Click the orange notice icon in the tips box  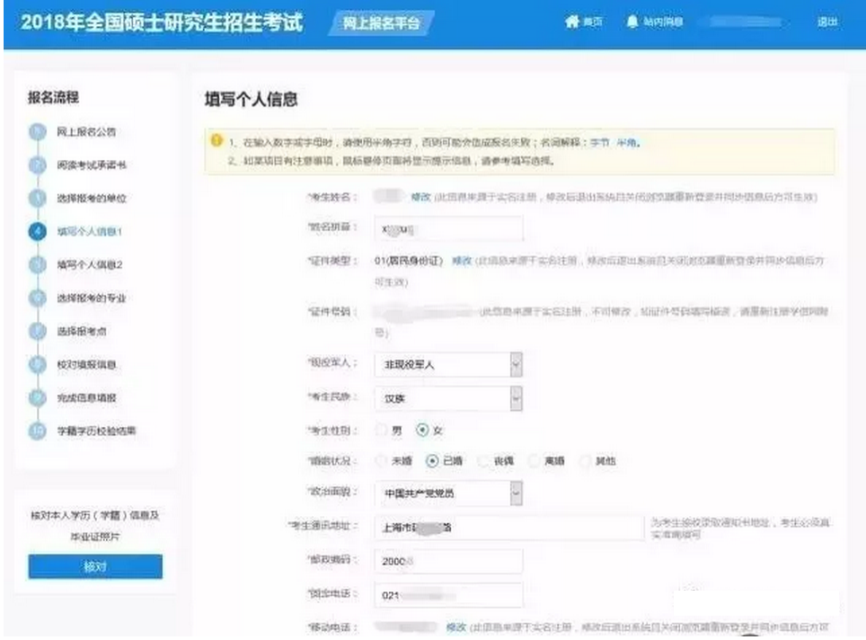[x=215, y=141]
